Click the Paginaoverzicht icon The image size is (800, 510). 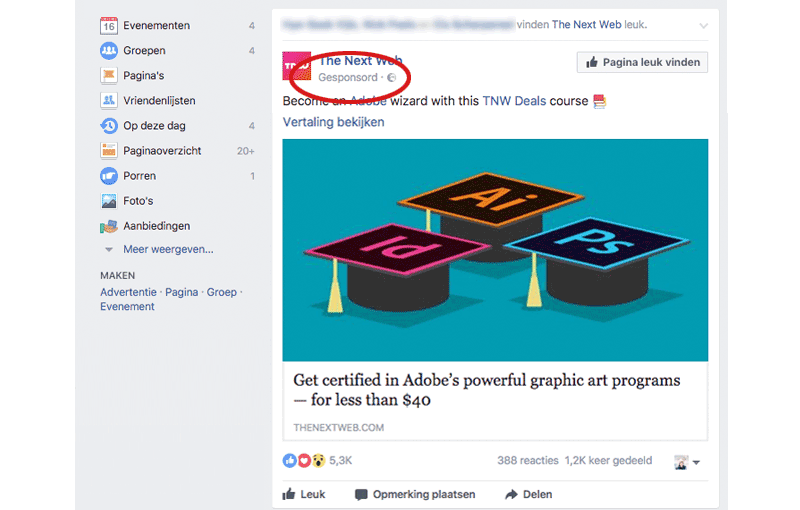point(109,150)
